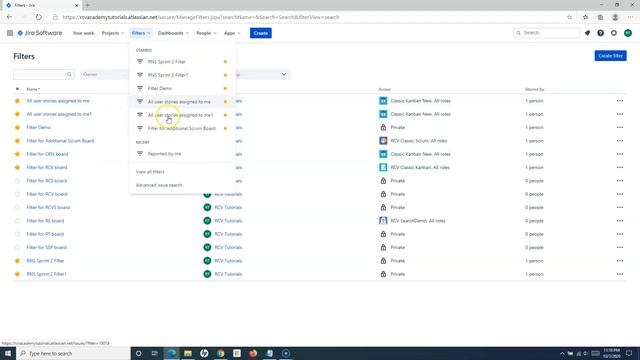Select All user stories assigned to me menu item
640x360 pixels.
[182, 102]
